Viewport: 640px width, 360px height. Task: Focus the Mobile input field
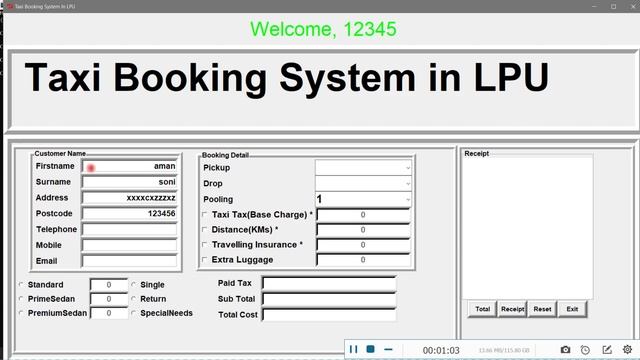click(130, 245)
